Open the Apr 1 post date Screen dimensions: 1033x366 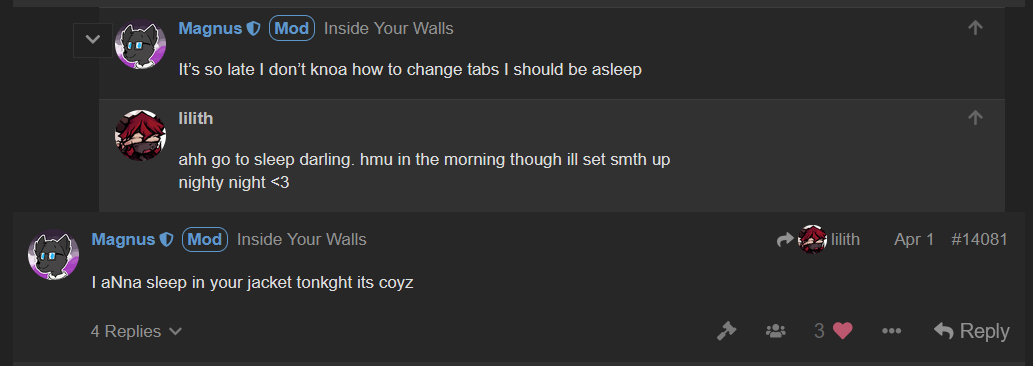pos(914,240)
